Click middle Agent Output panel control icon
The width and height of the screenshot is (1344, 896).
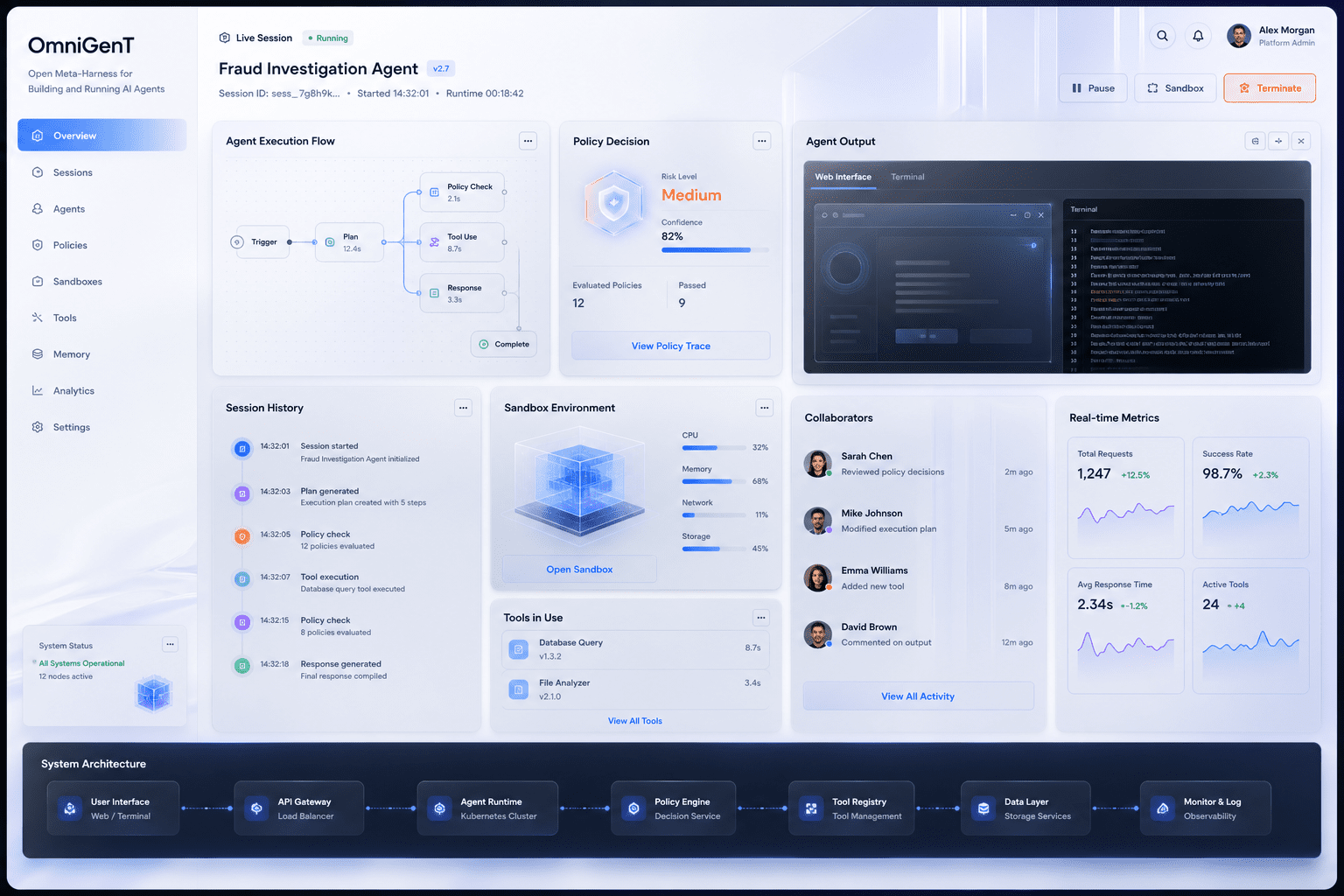point(1278,141)
